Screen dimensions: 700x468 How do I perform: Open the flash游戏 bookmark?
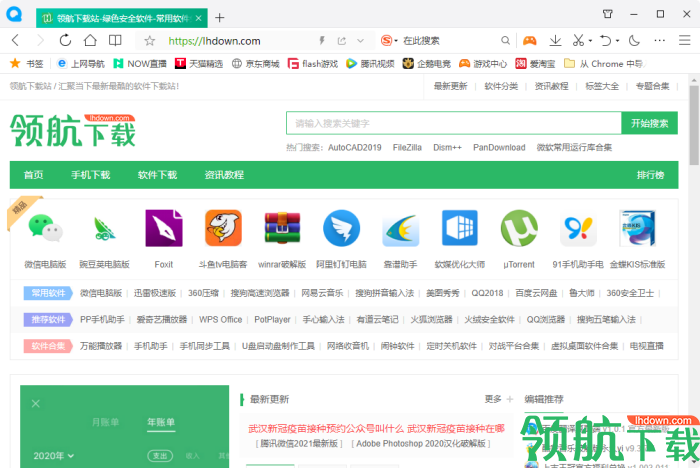coord(312,64)
